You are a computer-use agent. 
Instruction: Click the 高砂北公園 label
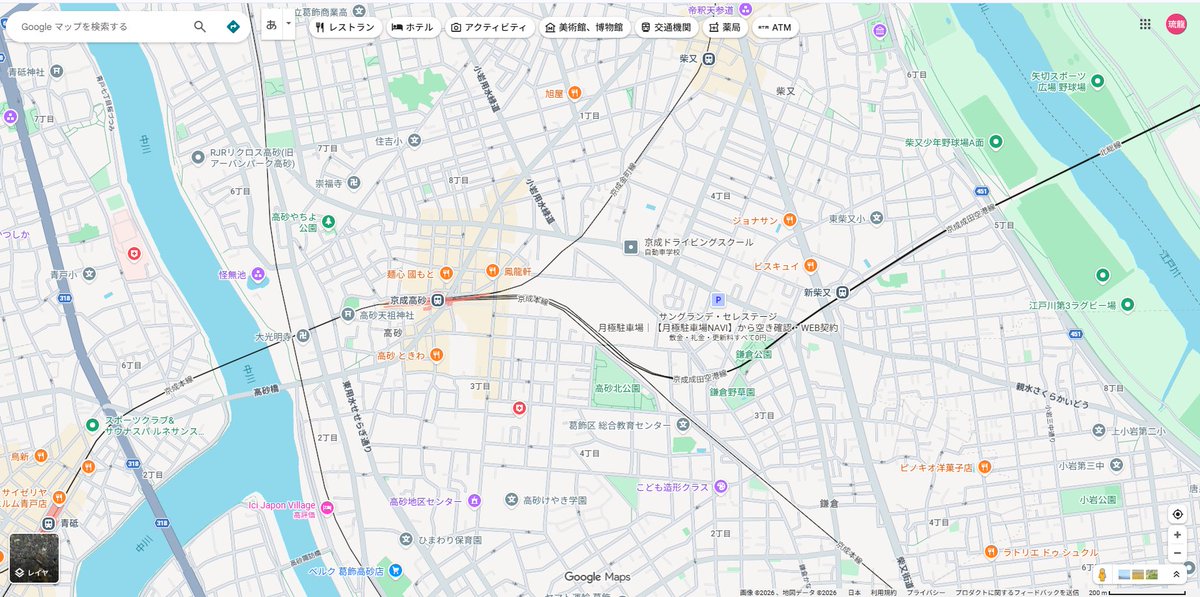(617, 388)
